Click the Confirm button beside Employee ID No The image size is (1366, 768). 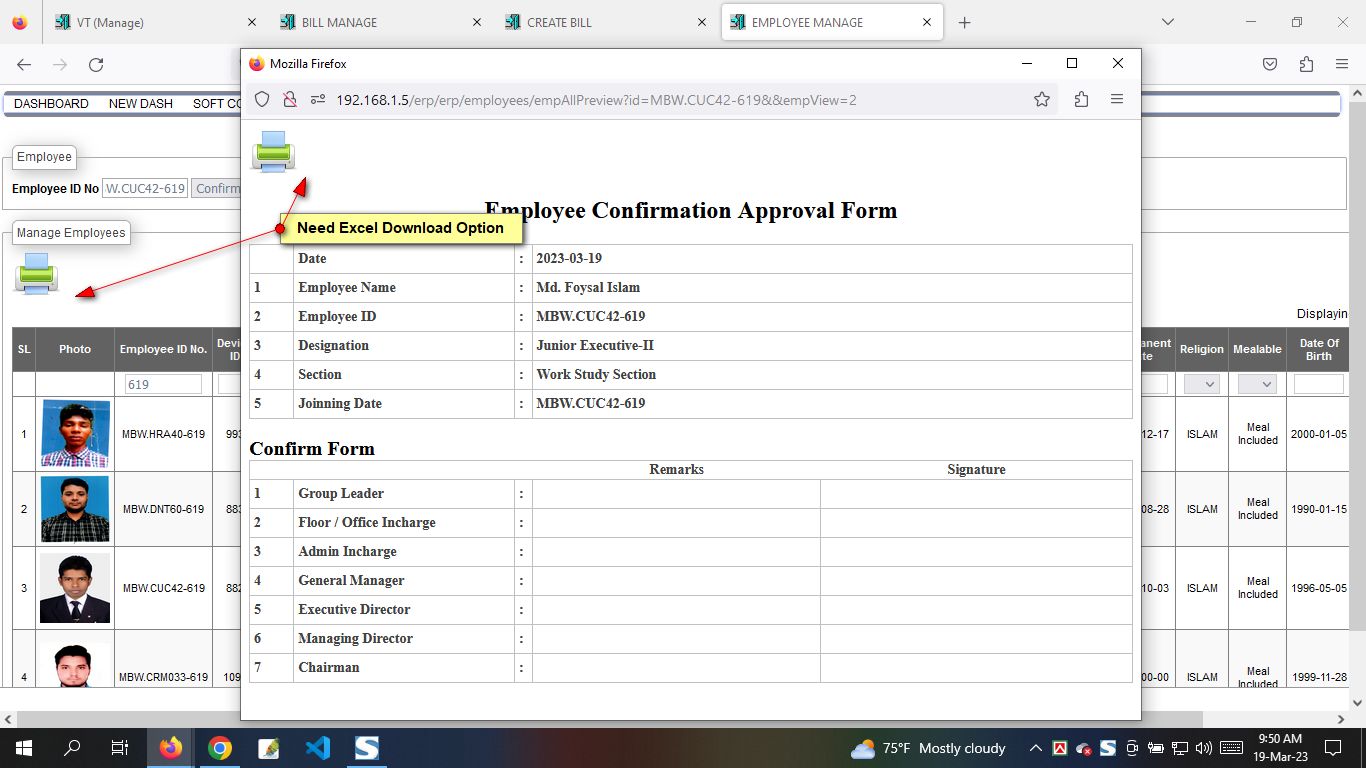[x=216, y=189]
